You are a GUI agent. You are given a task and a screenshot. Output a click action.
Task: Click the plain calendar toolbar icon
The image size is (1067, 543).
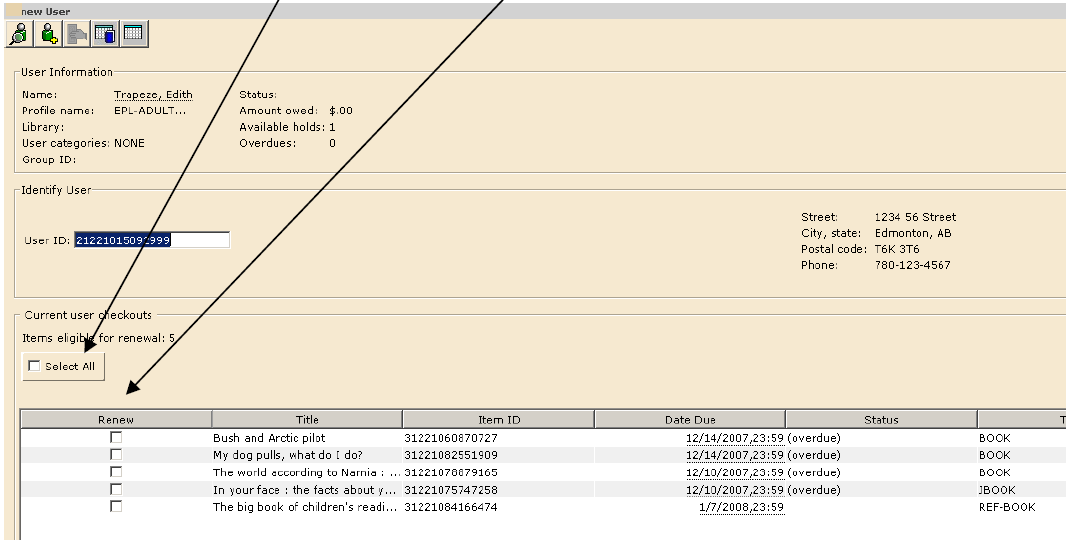(x=133, y=33)
